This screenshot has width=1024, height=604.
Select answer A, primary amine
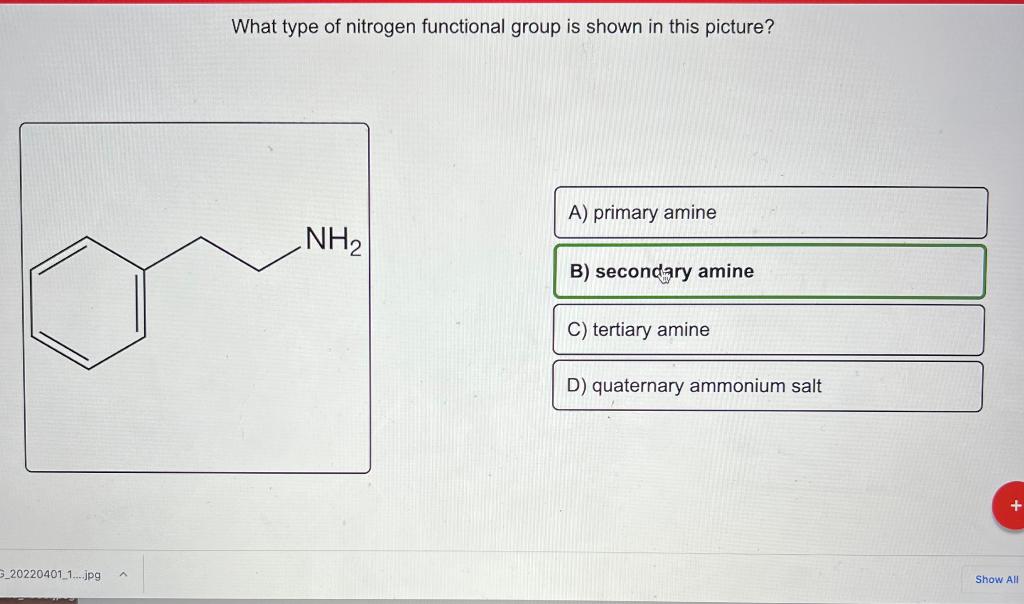point(769,212)
